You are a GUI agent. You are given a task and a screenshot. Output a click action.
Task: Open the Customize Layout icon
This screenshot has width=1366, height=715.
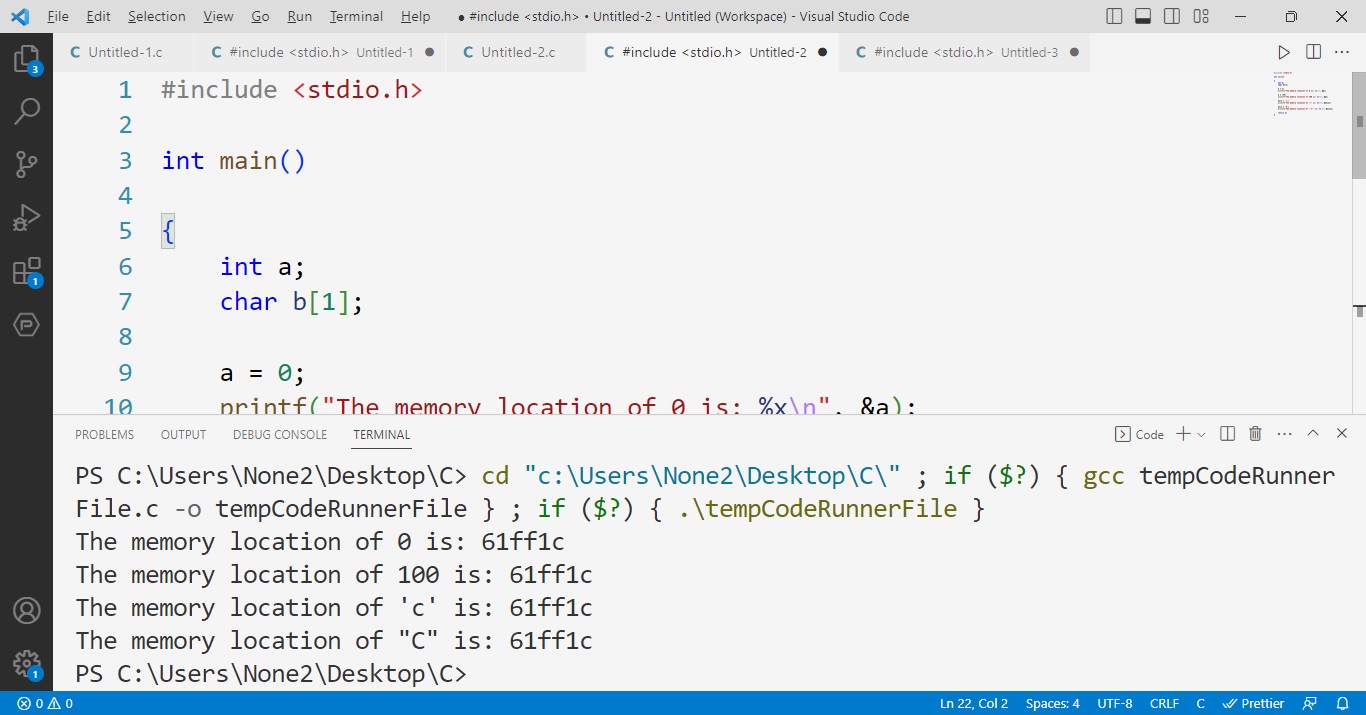coord(1201,16)
